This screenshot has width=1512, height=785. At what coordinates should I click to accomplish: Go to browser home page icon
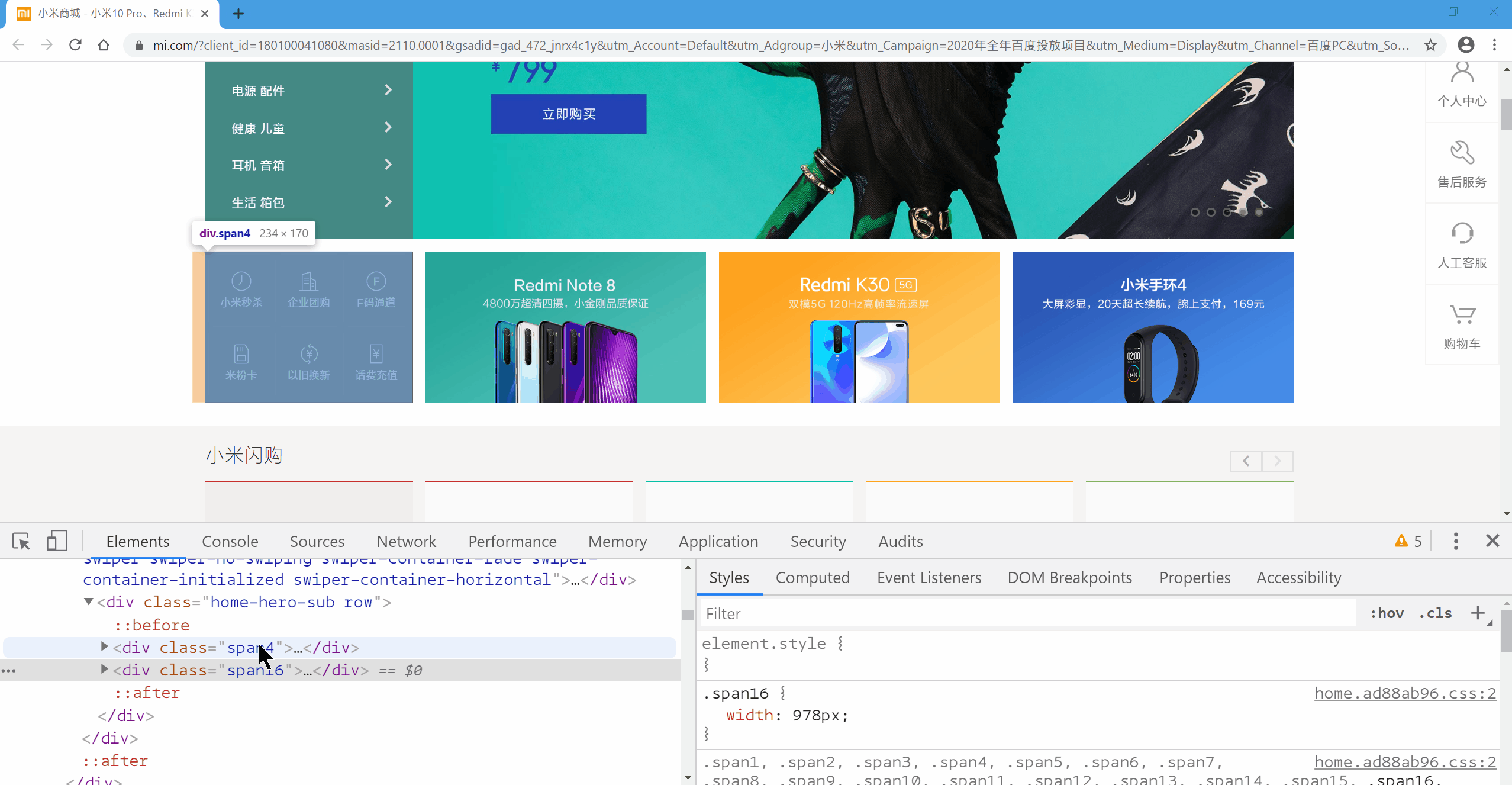(x=104, y=45)
